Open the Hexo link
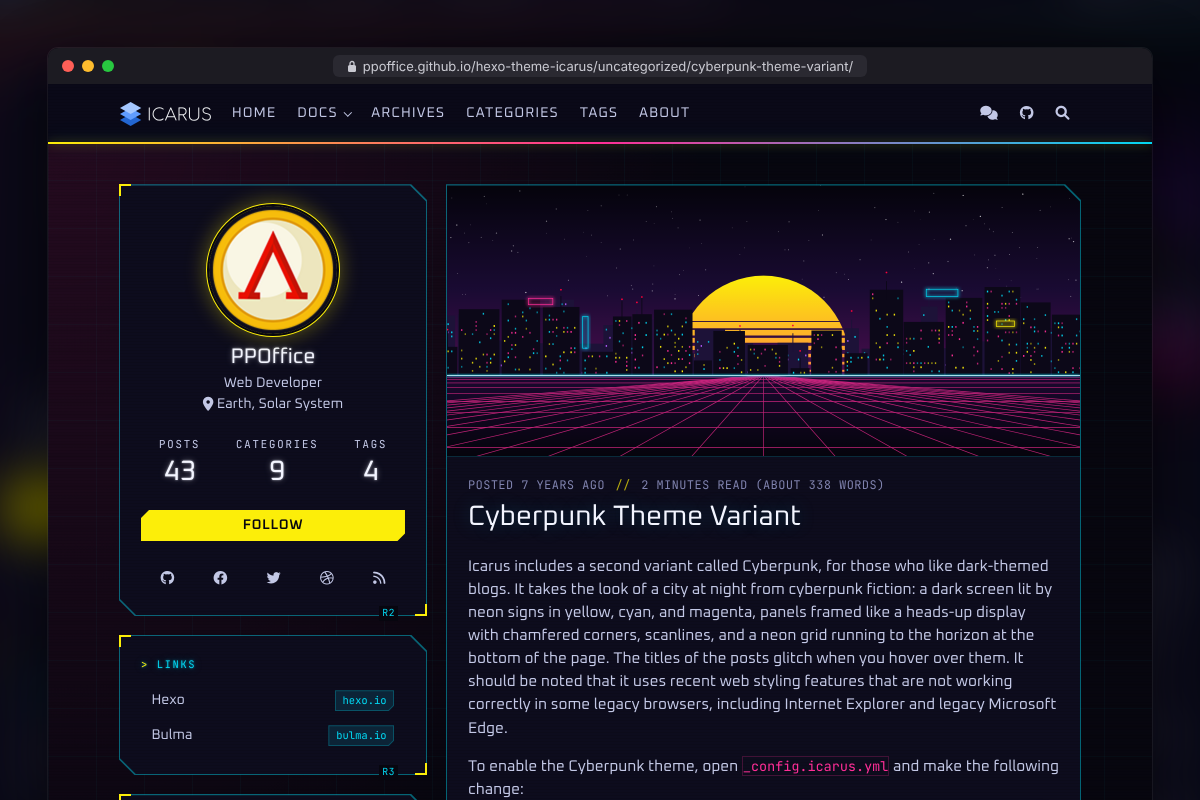The height and width of the screenshot is (800, 1200). click(x=168, y=700)
